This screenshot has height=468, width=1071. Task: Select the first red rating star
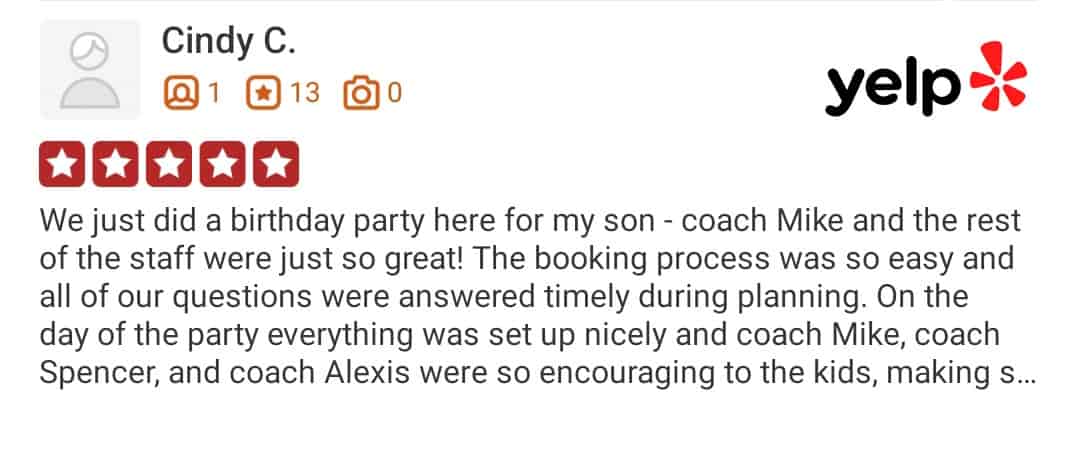(62, 164)
